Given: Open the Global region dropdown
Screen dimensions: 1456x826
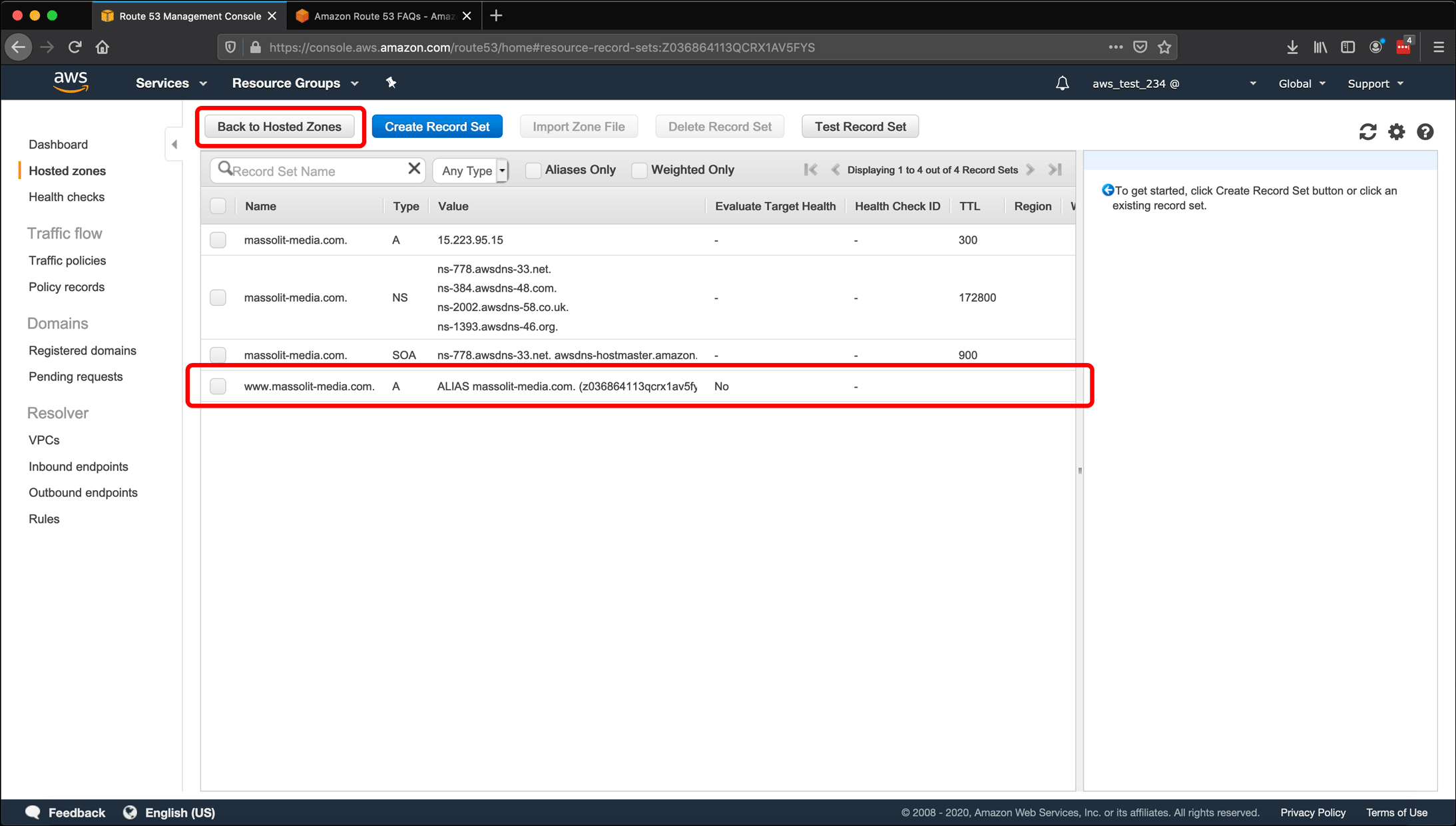Looking at the screenshot, I should pyautogui.click(x=1302, y=83).
